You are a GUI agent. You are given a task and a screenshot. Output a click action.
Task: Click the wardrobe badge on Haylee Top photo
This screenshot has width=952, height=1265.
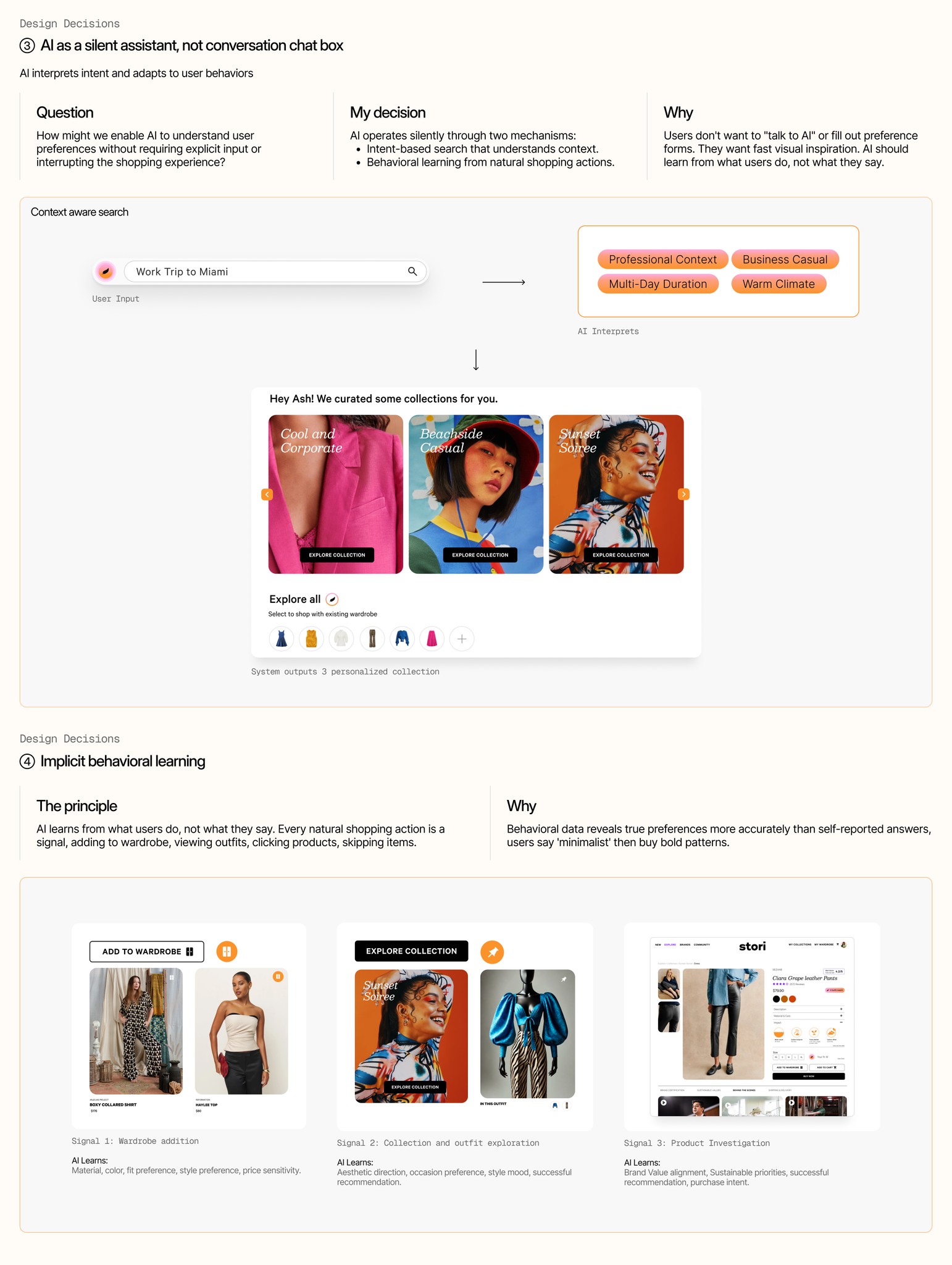coord(278,977)
